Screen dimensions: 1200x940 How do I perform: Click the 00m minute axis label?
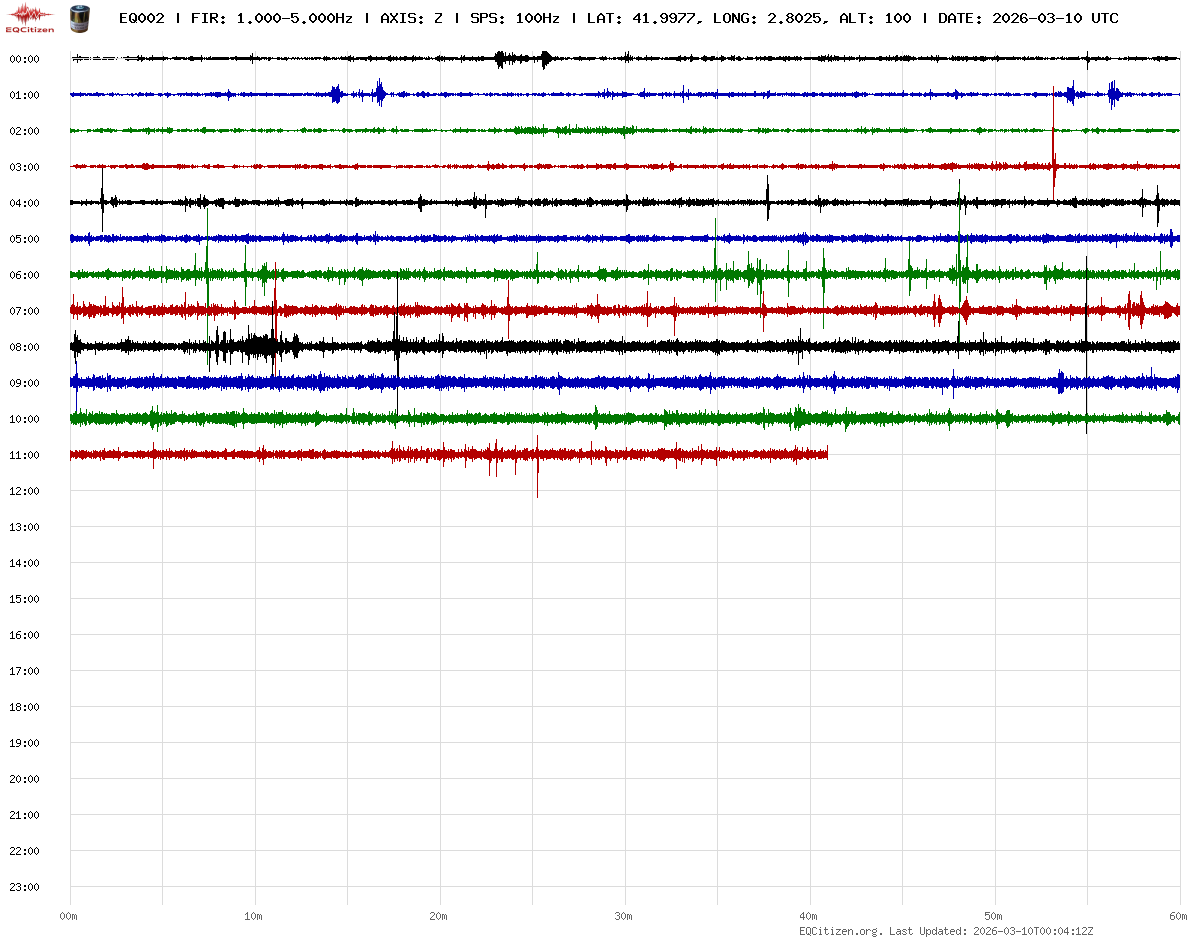[x=69, y=916]
